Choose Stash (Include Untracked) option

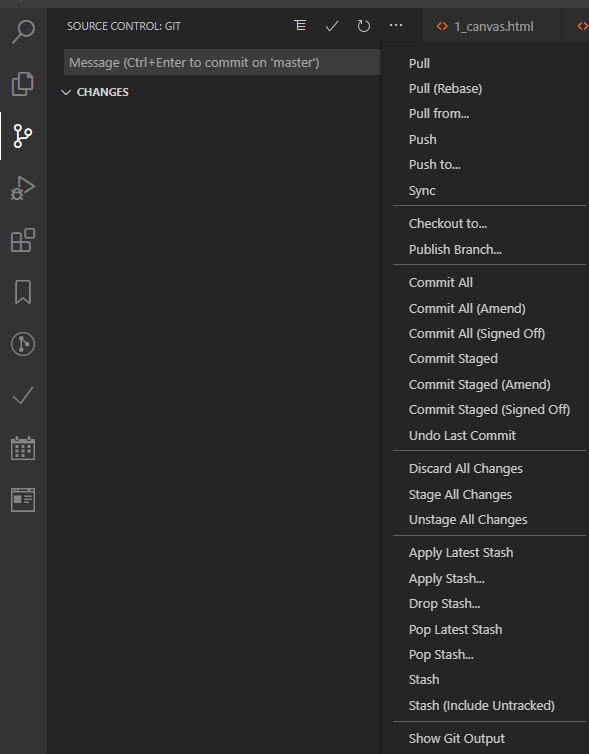[481, 705]
